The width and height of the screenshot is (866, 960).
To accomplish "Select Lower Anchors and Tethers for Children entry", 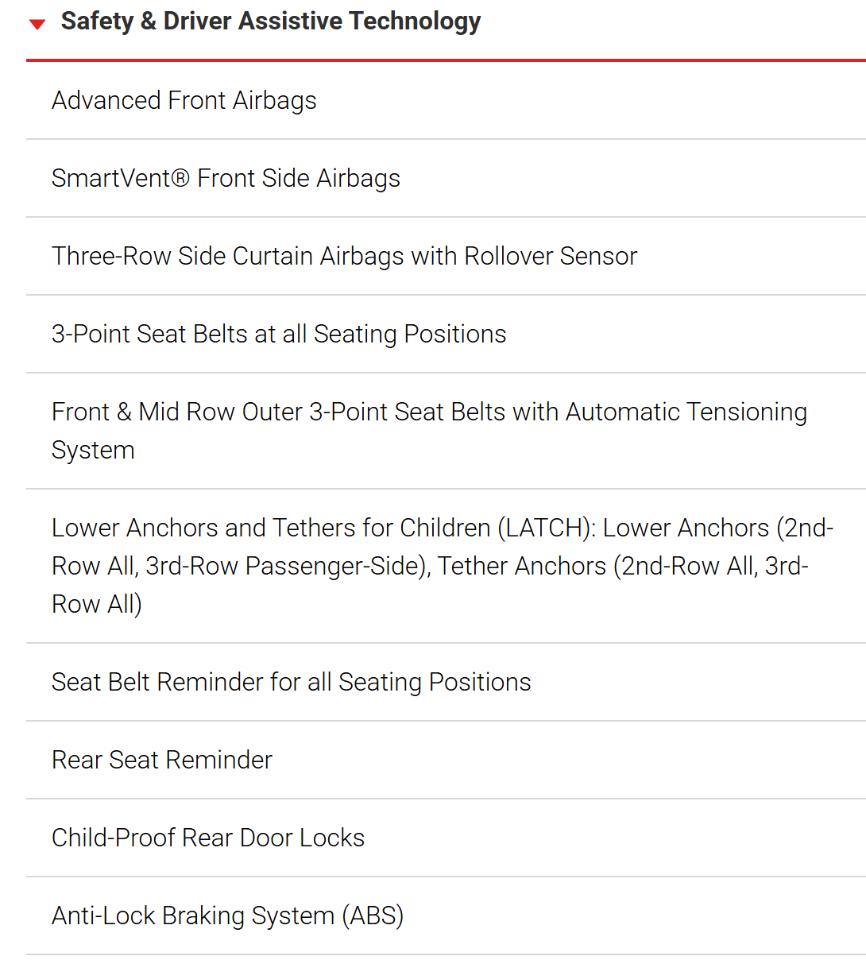I will [x=446, y=566].
